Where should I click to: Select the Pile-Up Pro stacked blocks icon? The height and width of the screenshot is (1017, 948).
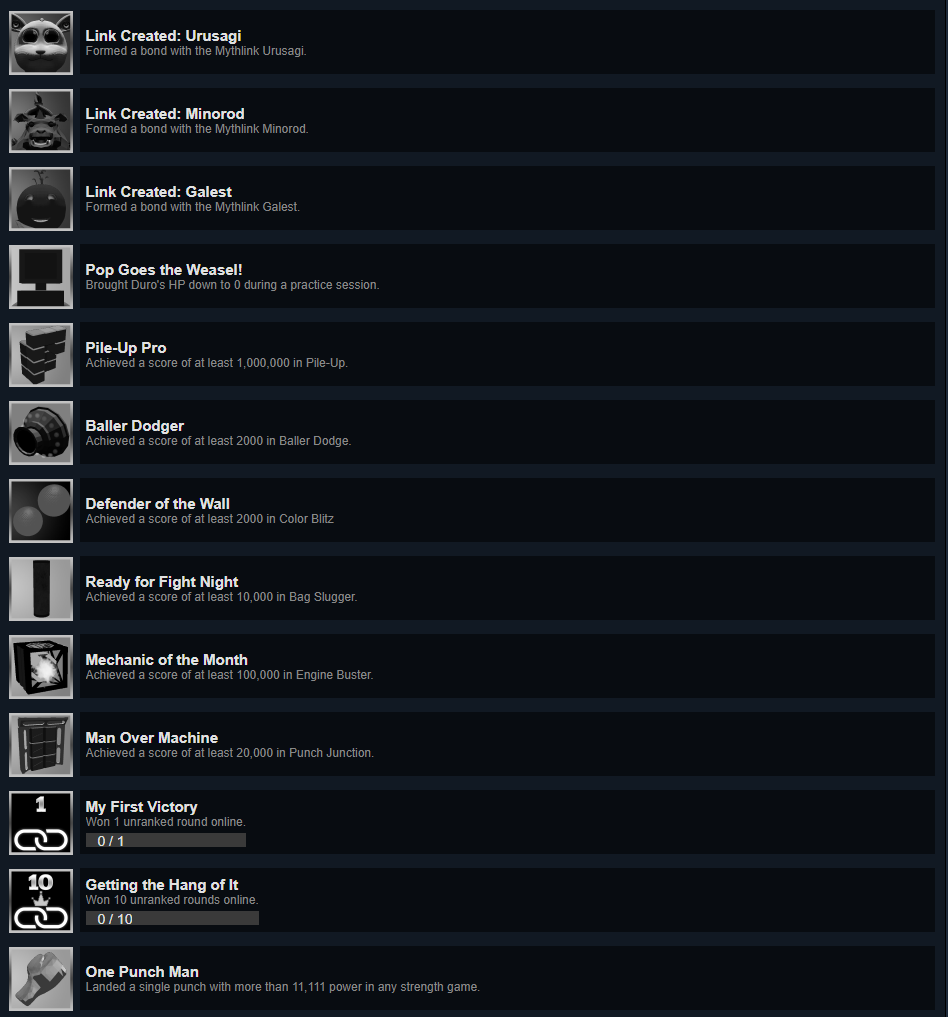pos(41,355)
